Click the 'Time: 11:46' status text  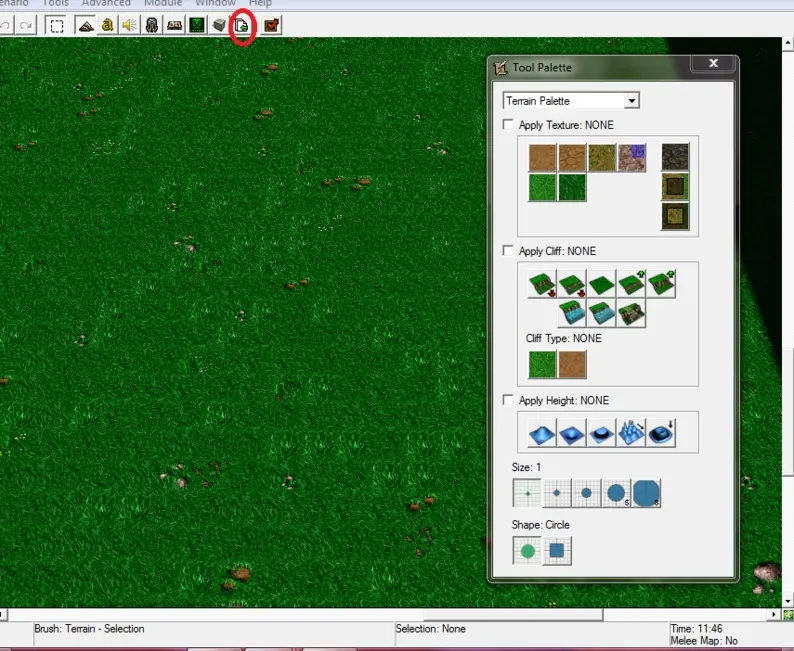696,629
